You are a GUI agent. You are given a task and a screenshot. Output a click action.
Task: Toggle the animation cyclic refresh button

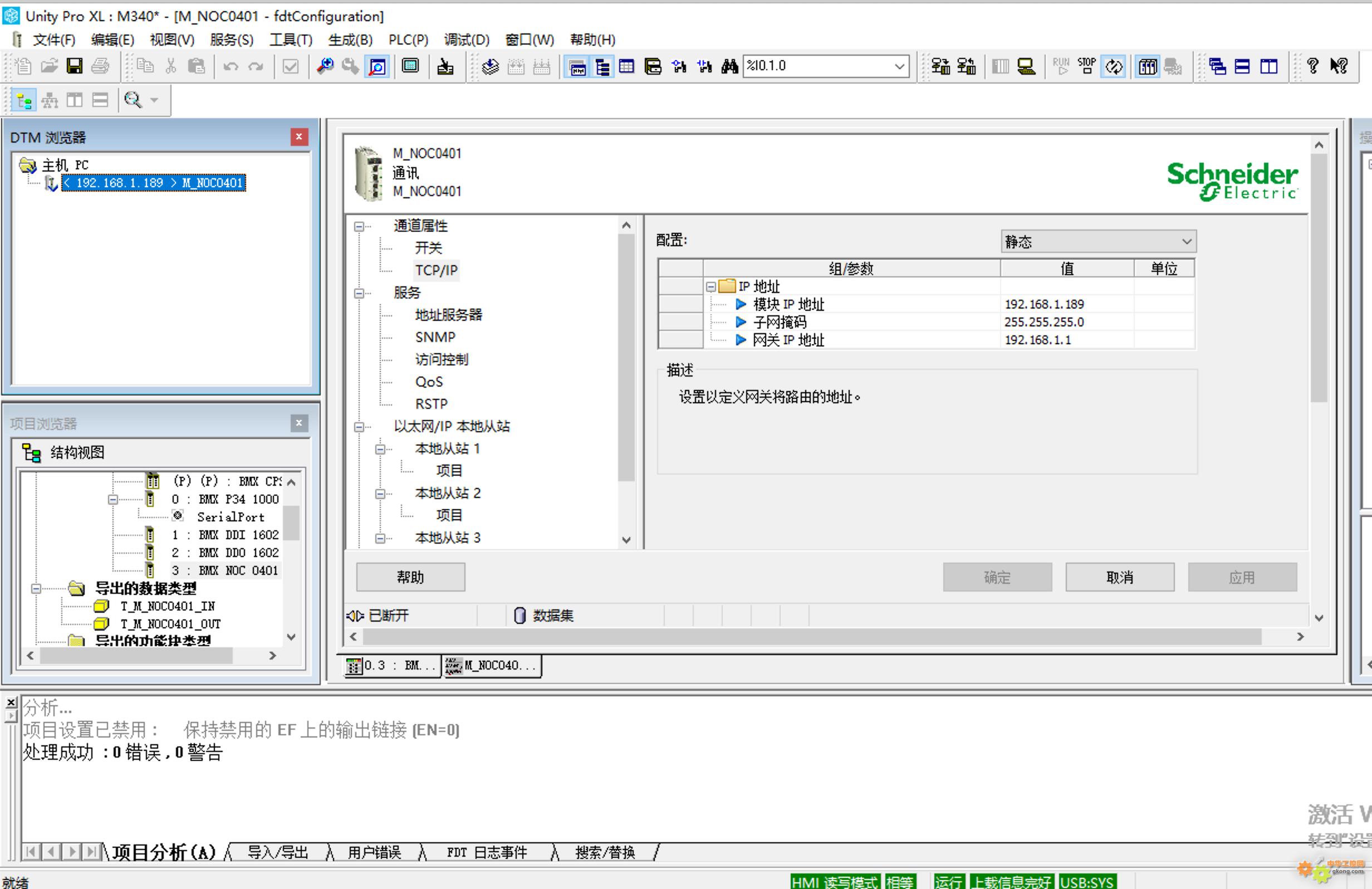tap(1114, 66)
